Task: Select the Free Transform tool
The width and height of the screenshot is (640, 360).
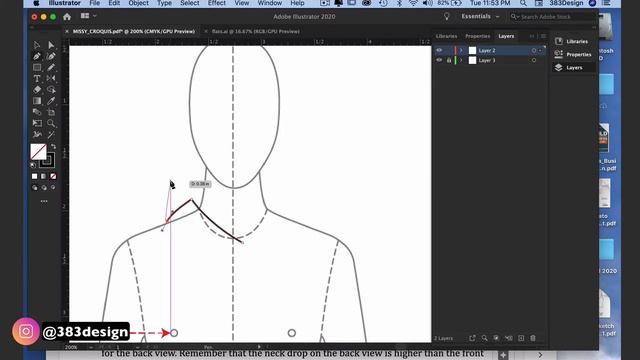Action: pos(37,123)
